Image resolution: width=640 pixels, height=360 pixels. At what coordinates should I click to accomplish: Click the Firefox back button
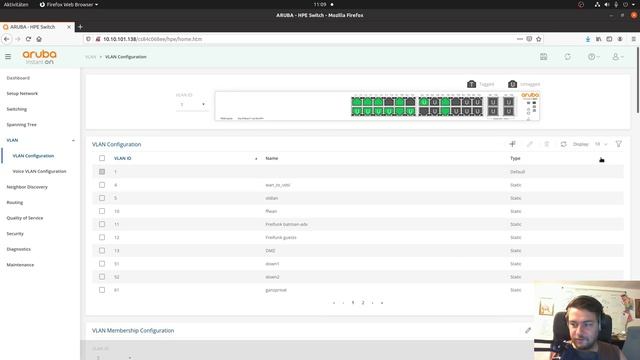[7, 39]
